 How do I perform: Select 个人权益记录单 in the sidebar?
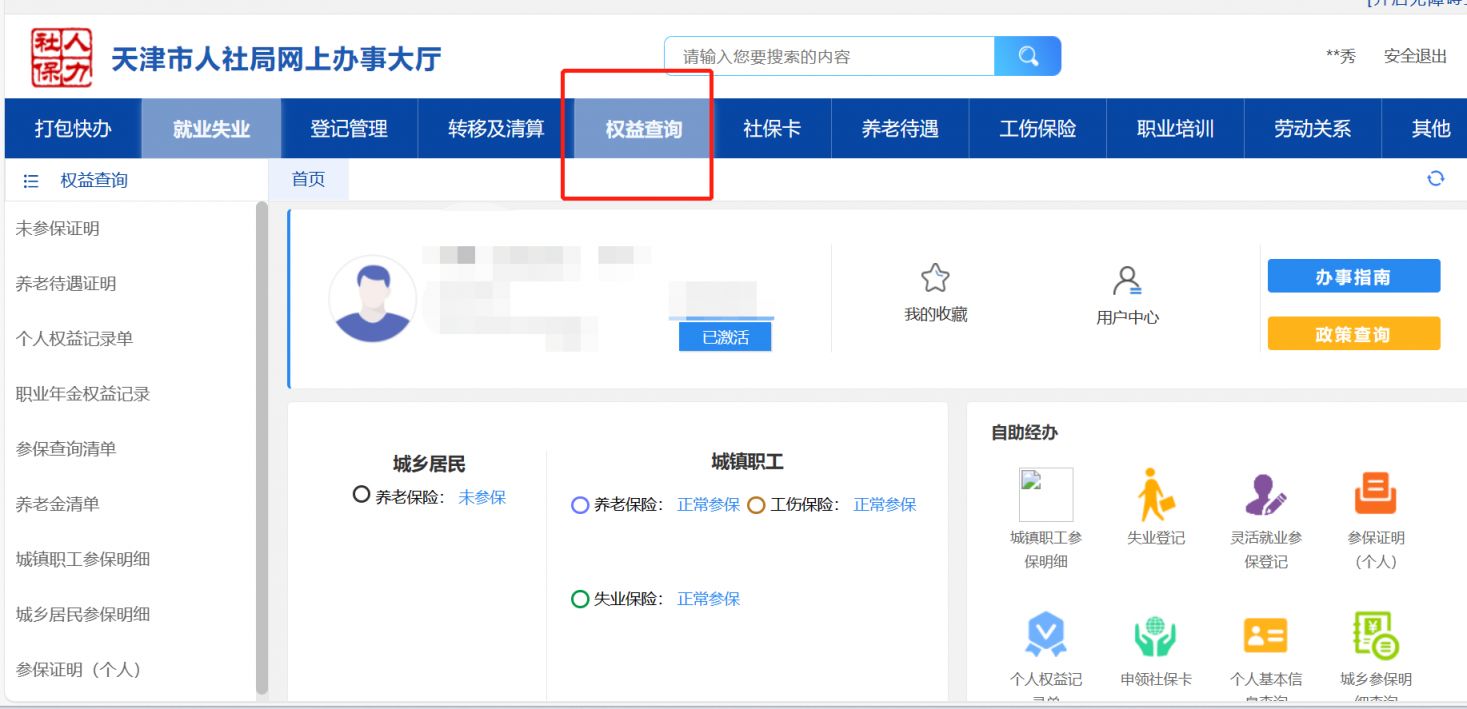pos(74,339)
